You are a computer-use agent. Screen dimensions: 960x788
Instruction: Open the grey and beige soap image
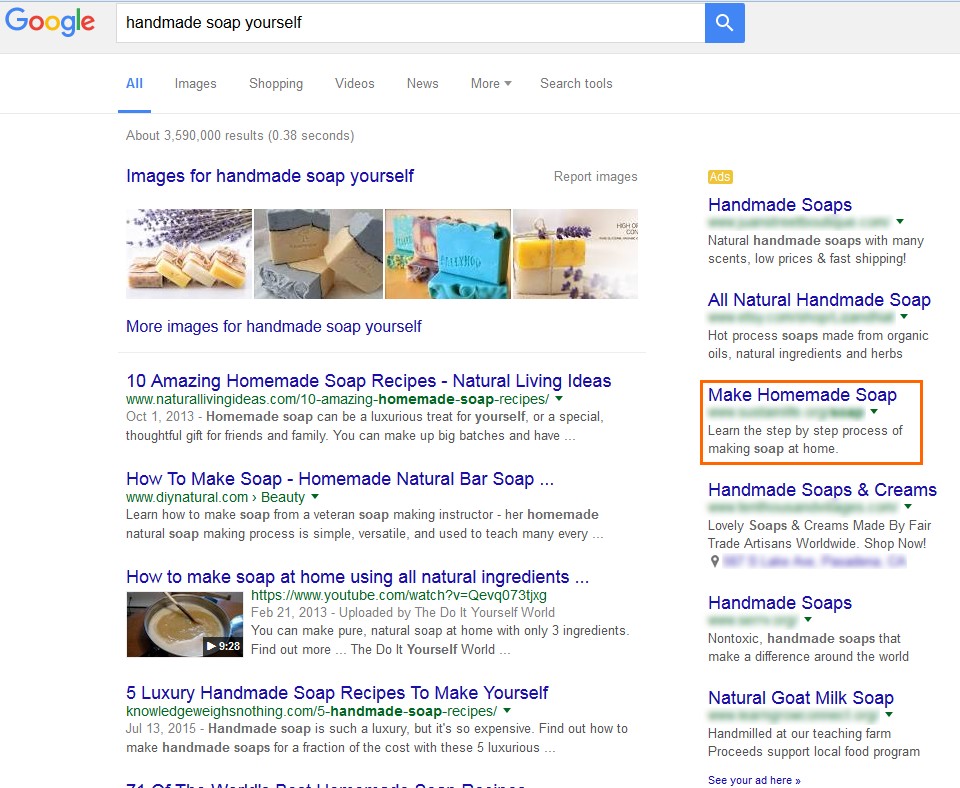[x=318, y=253]
